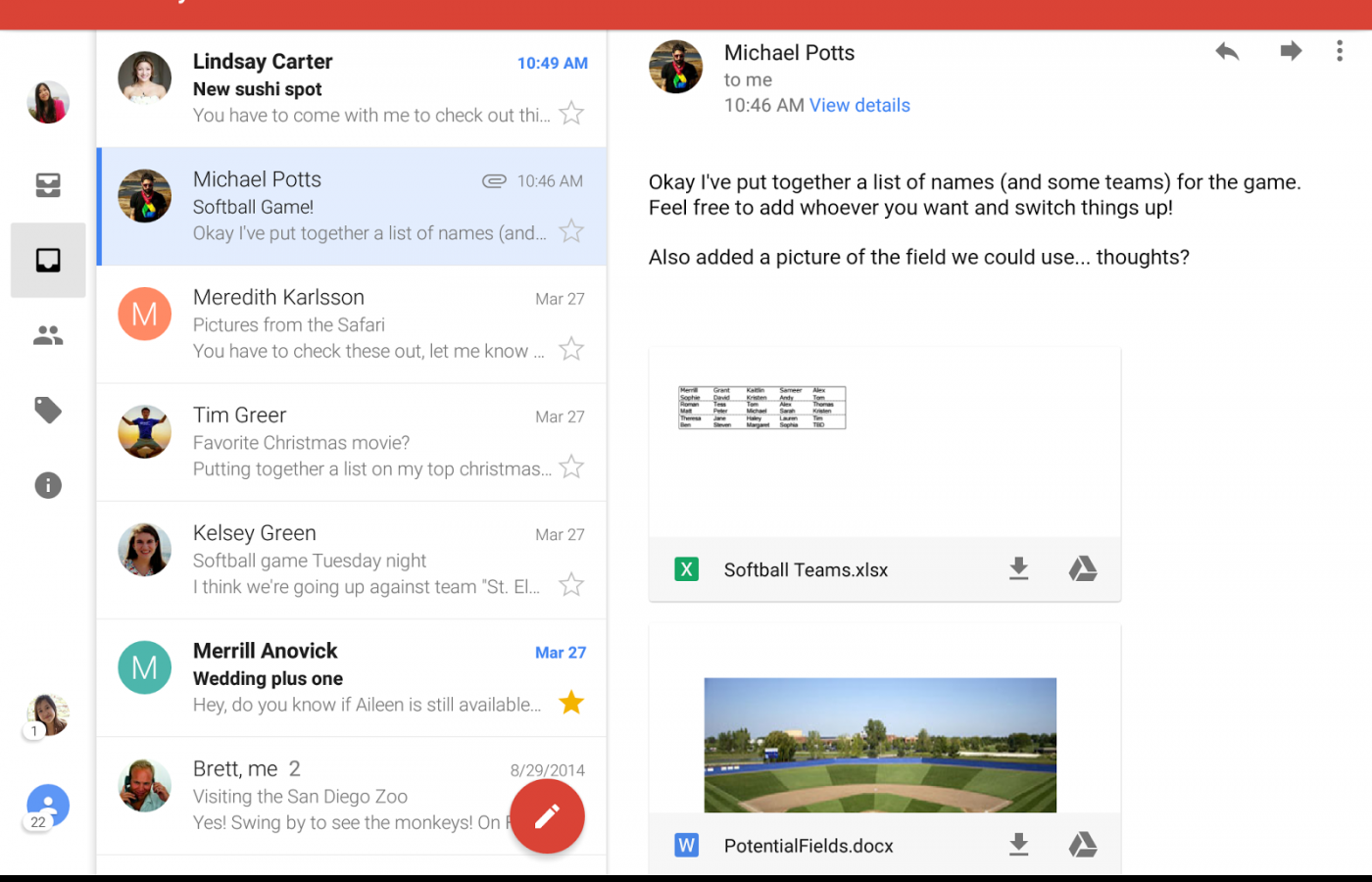Save Softball Teams.xlsx to Google Drive
1372x882 pixels.
coord(1083,569)
